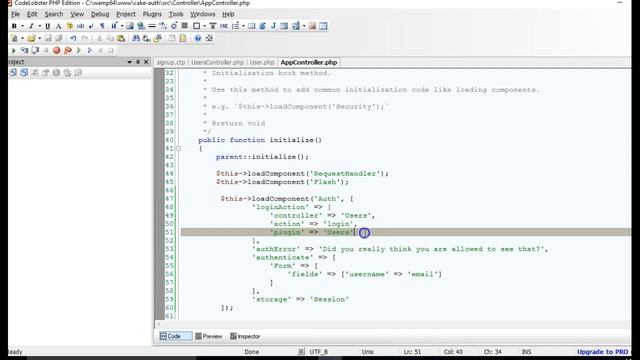Apply Underline formatting in toolbar
Screen dimensions: 640x360
48,26
